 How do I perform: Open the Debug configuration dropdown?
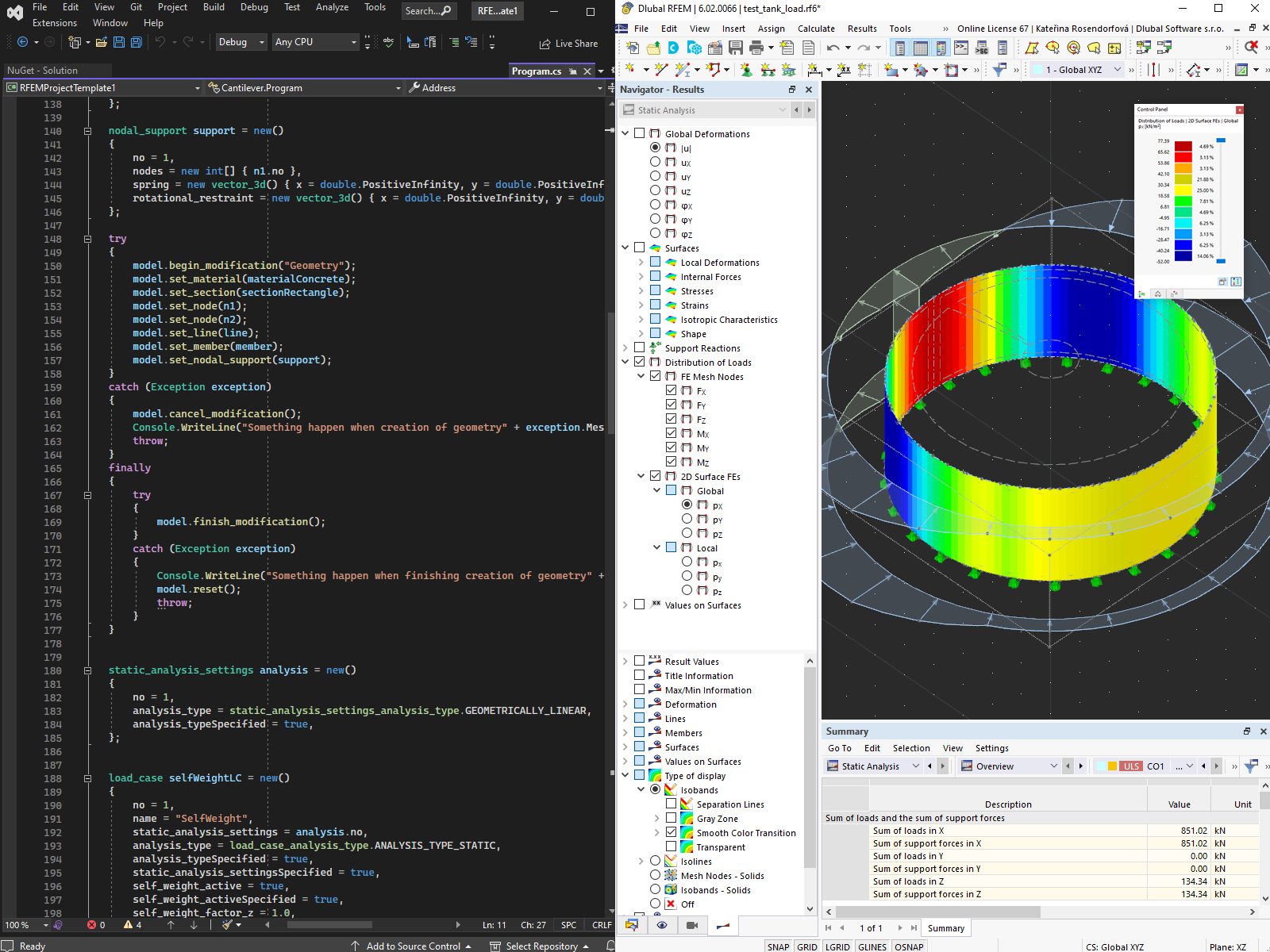tap(241, 42)
